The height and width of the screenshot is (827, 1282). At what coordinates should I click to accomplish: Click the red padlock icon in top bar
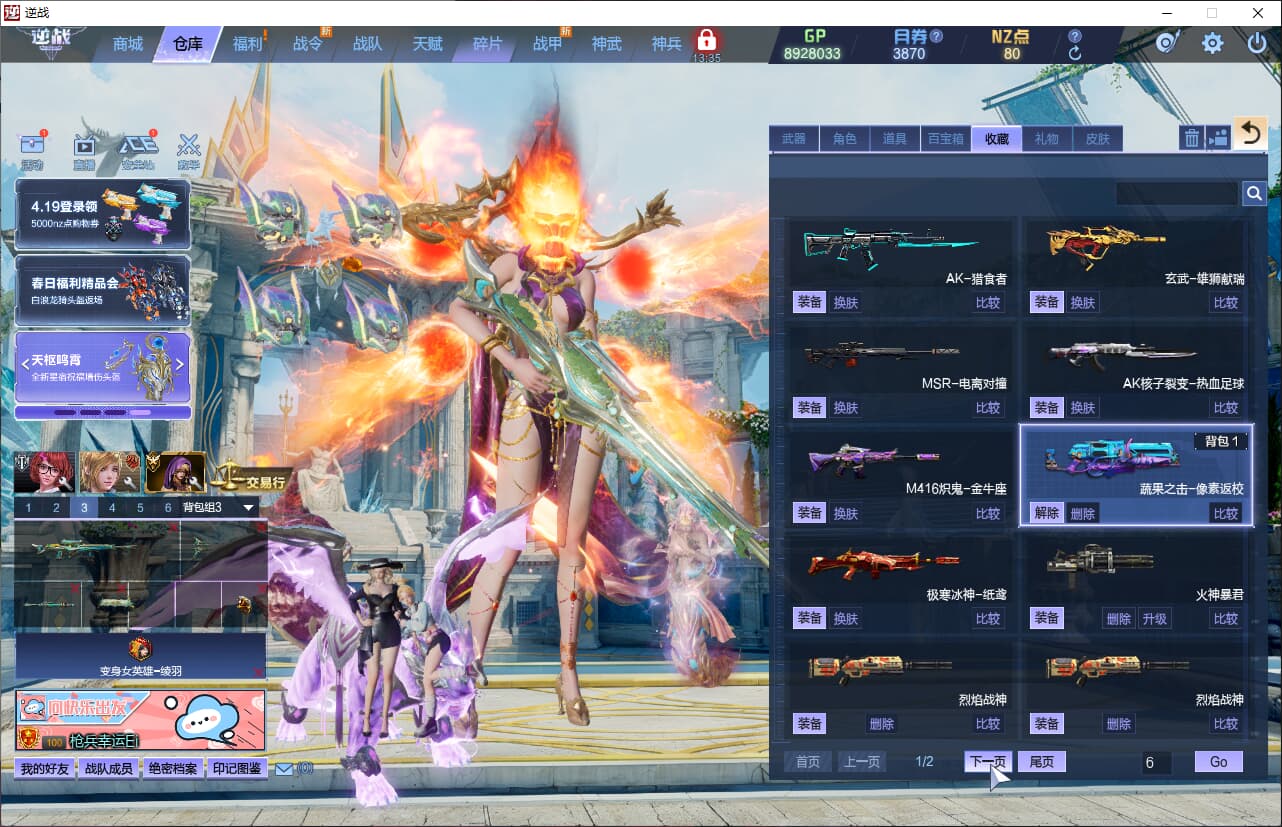coord(706,41)
